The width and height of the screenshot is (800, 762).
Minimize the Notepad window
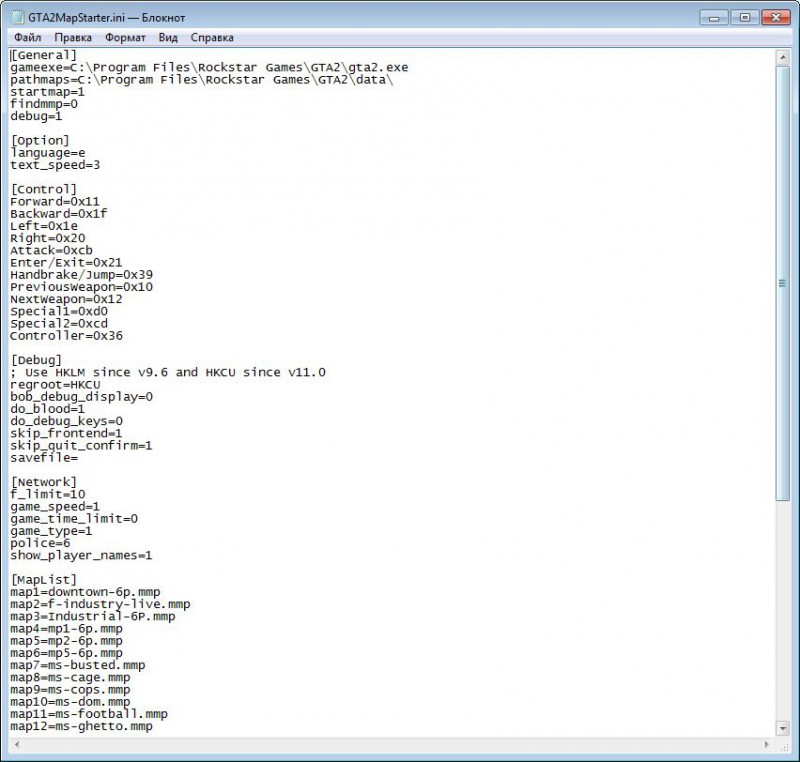712,17
